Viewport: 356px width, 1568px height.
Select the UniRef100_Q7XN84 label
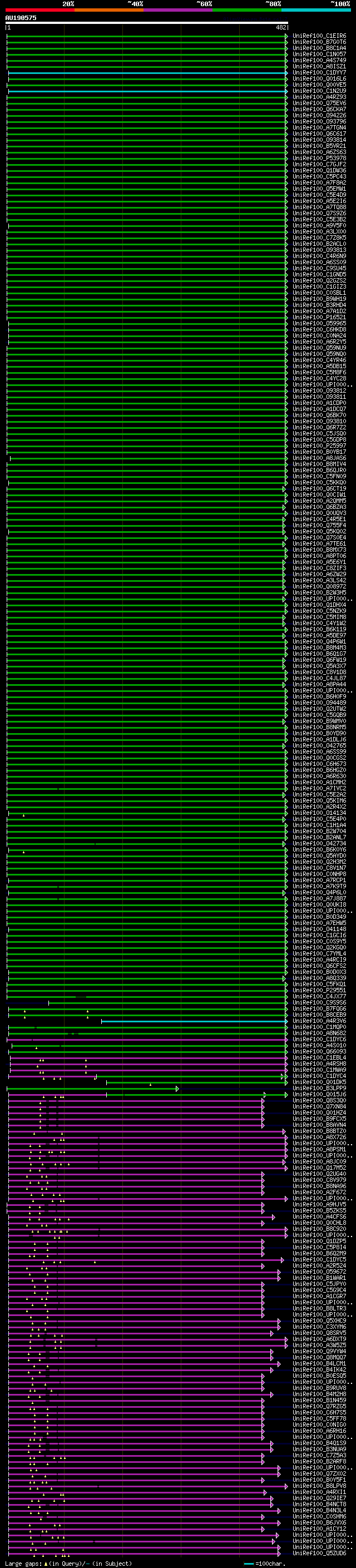click(x=319, y=1106)
